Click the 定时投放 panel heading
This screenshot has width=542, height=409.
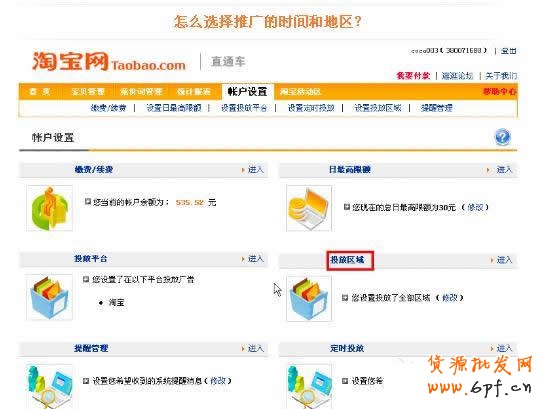click(x=347, y=348)
